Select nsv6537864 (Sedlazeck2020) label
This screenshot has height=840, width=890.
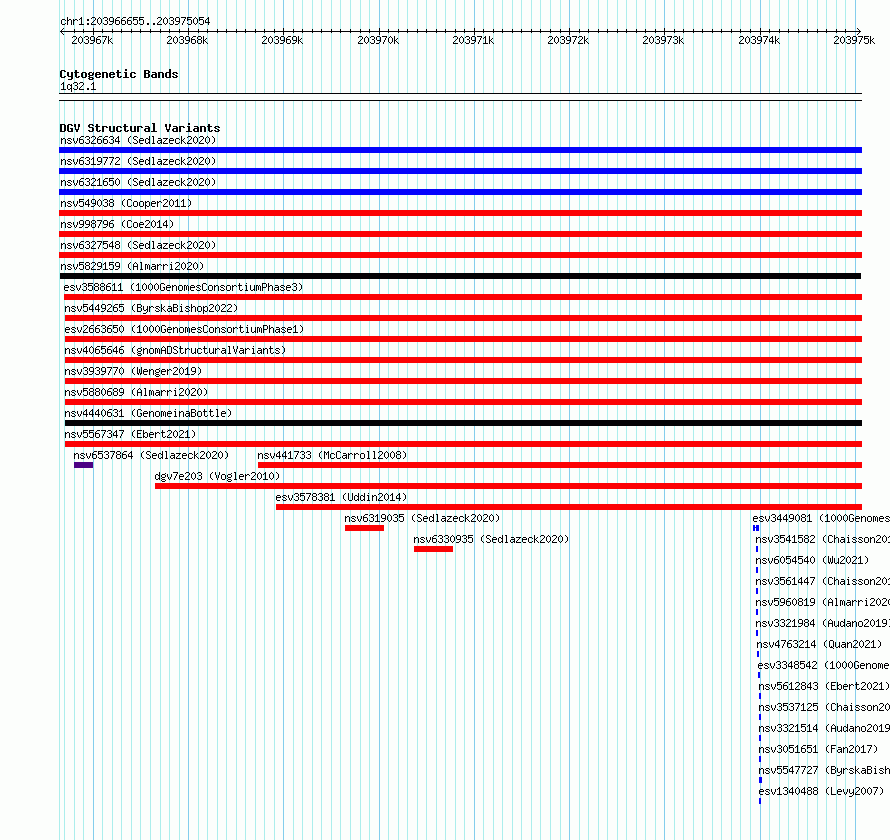pyautogui.click(x=151, y=455)
